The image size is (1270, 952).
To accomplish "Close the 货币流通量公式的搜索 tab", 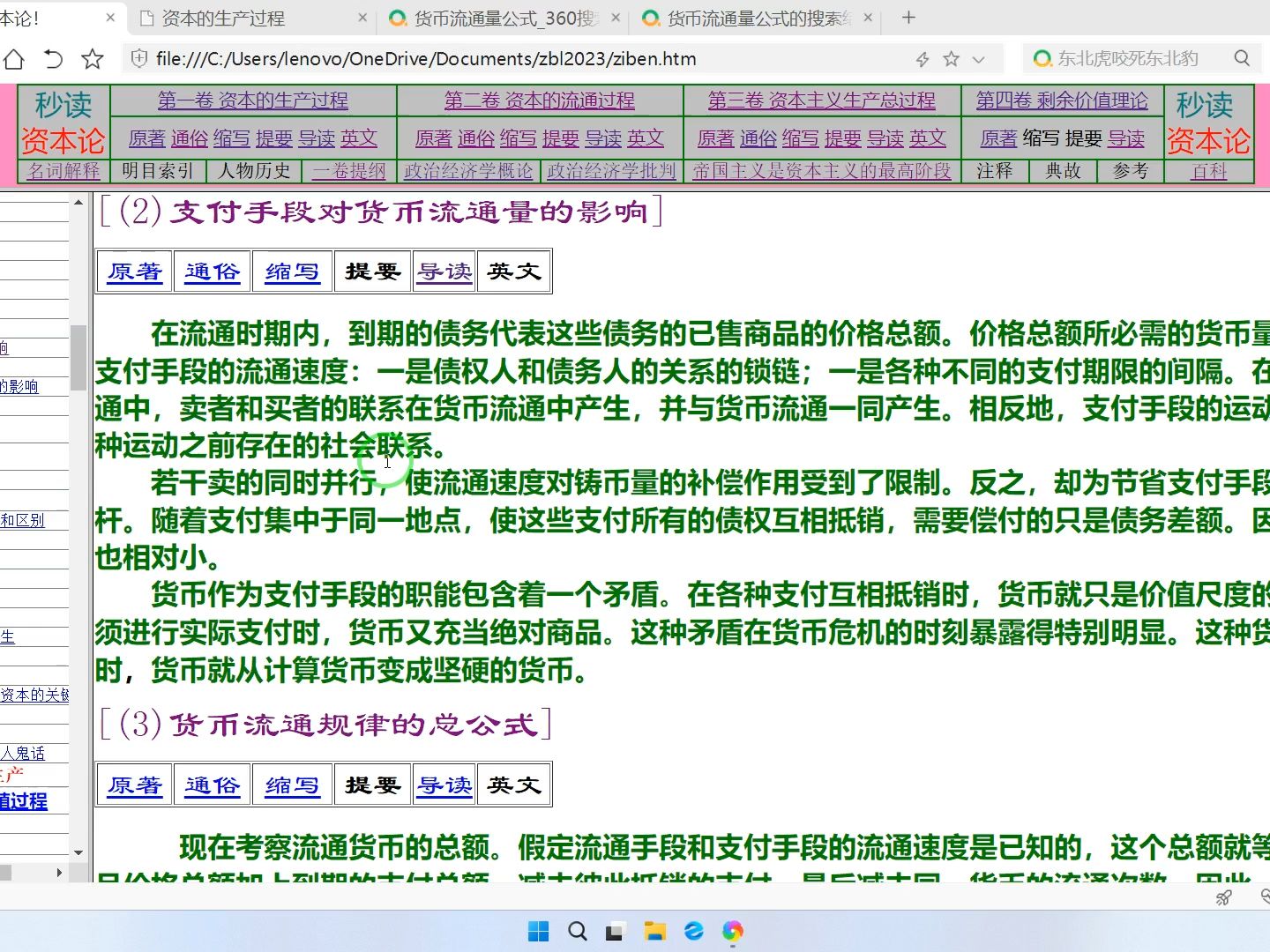I will pos(868,18).
